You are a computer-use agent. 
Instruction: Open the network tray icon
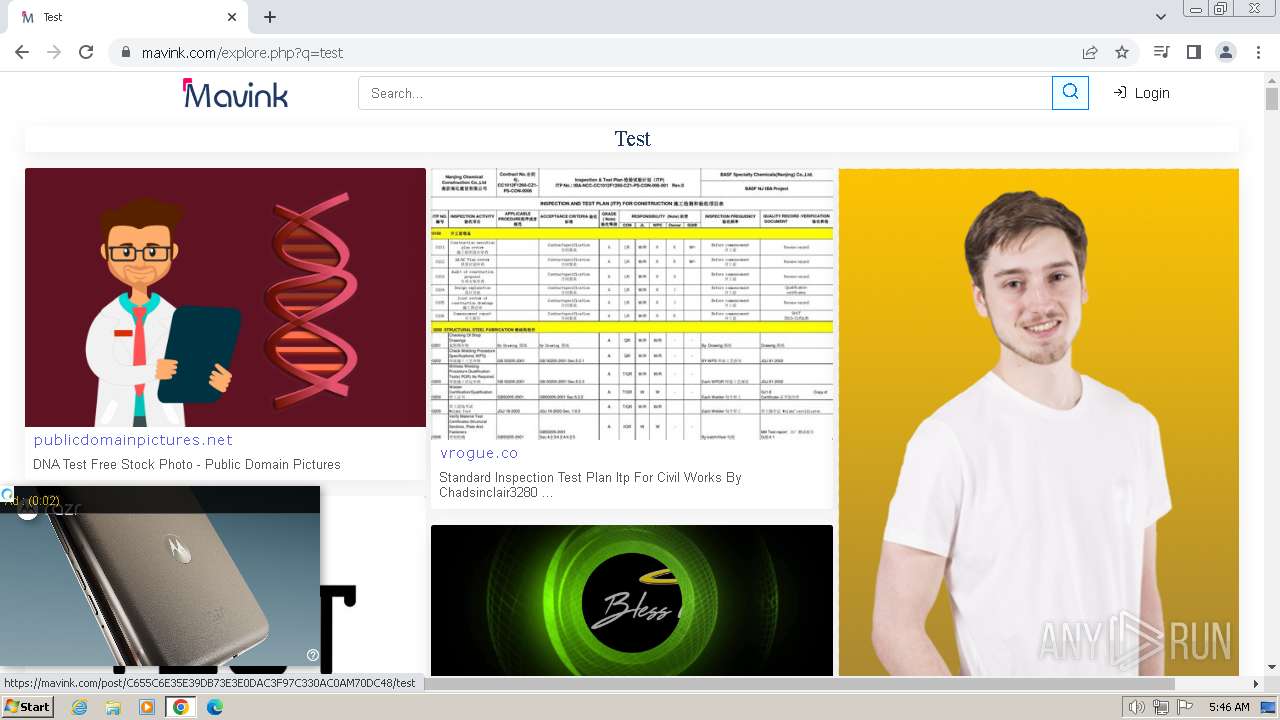pyautogui.click(x=1161, y=707)
